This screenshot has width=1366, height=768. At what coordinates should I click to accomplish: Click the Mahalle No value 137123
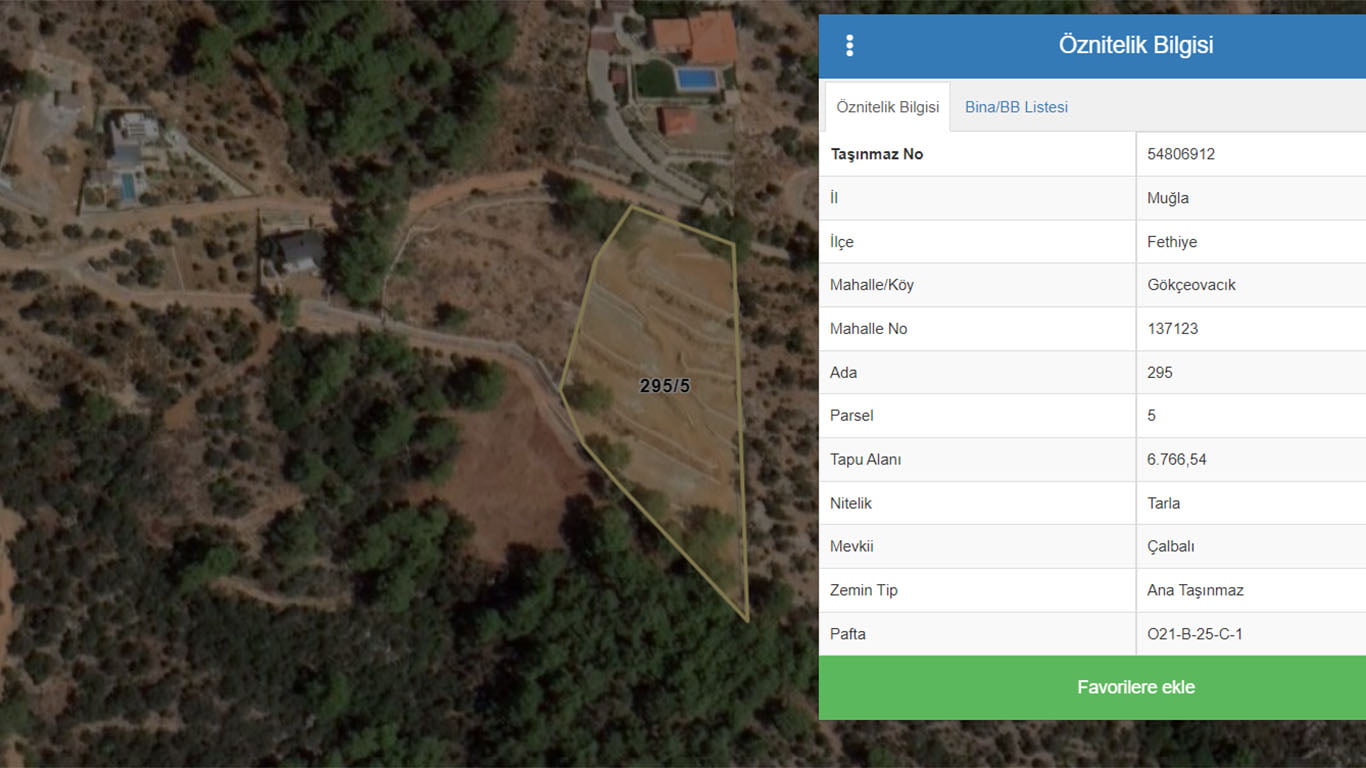tap(1172, 329)
